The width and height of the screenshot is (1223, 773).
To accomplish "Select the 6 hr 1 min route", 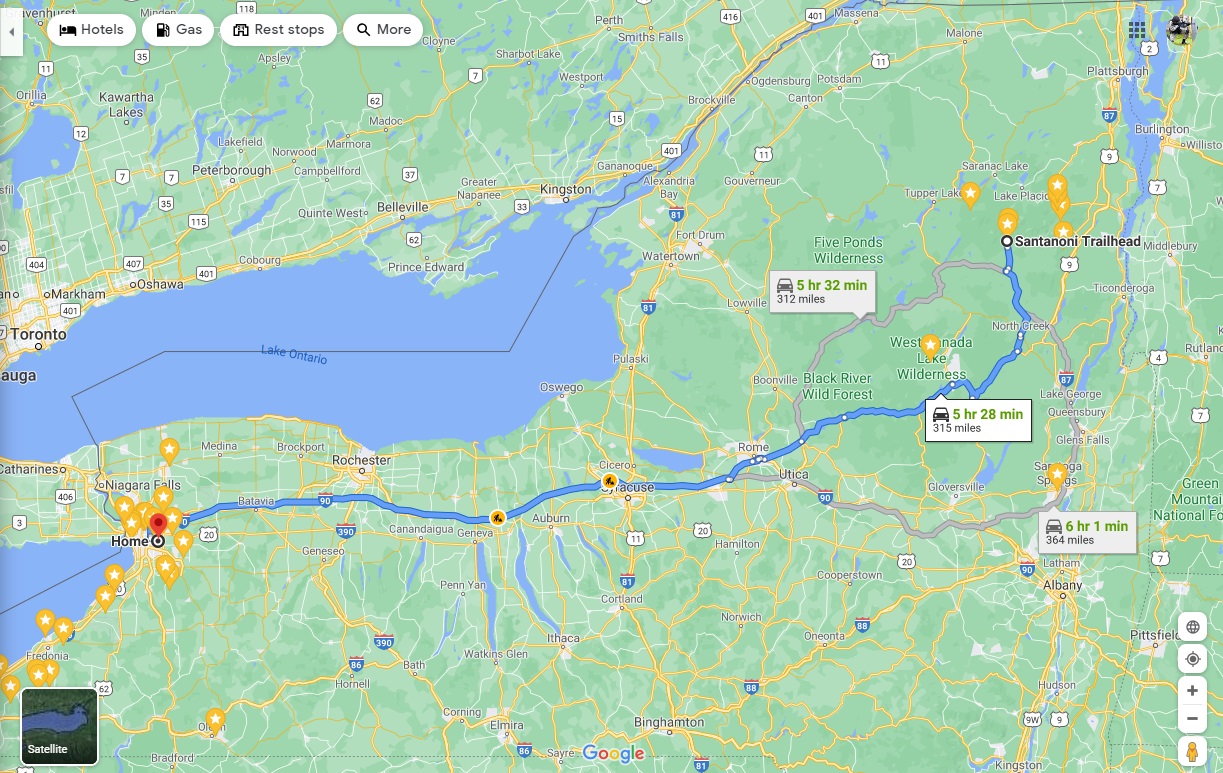I will 1084,532.
